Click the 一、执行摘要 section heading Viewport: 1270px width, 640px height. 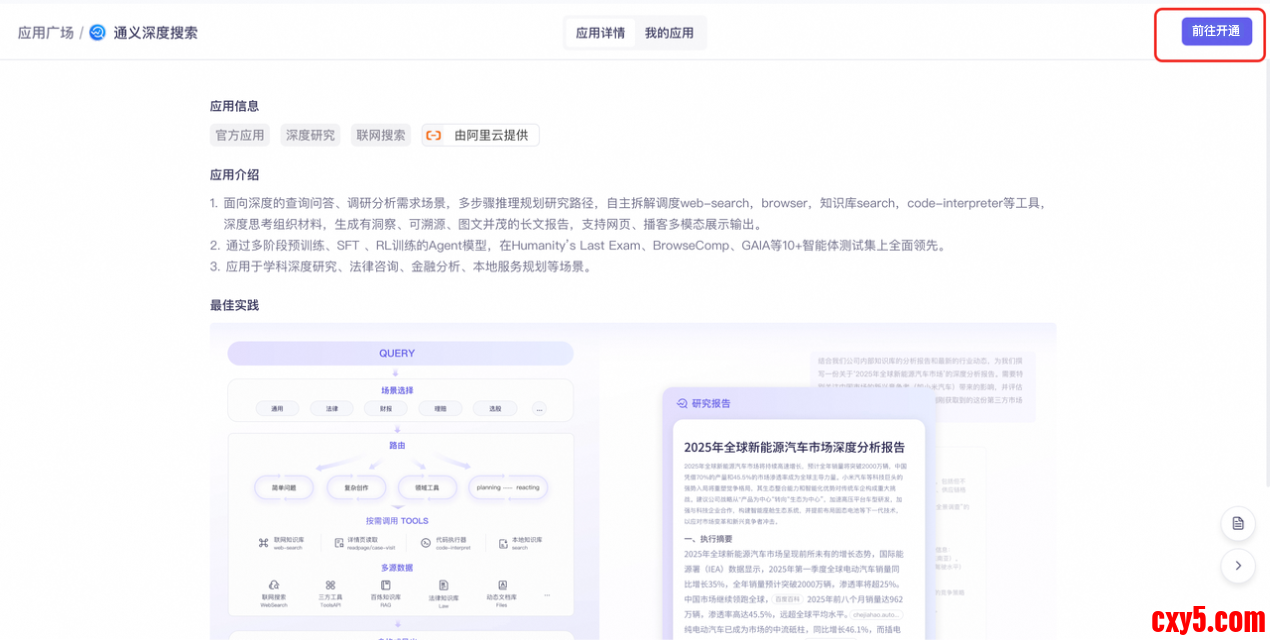[x=708, y=538]
